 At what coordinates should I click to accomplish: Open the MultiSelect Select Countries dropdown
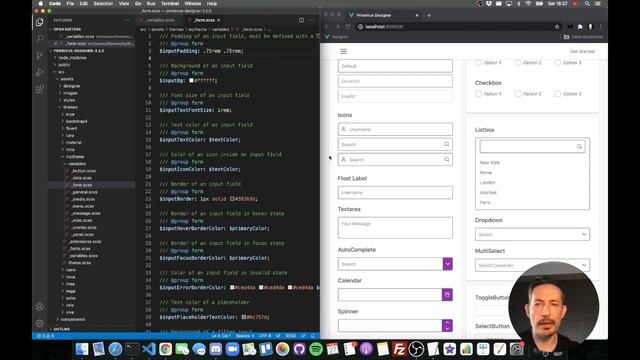tap(532, 265)
